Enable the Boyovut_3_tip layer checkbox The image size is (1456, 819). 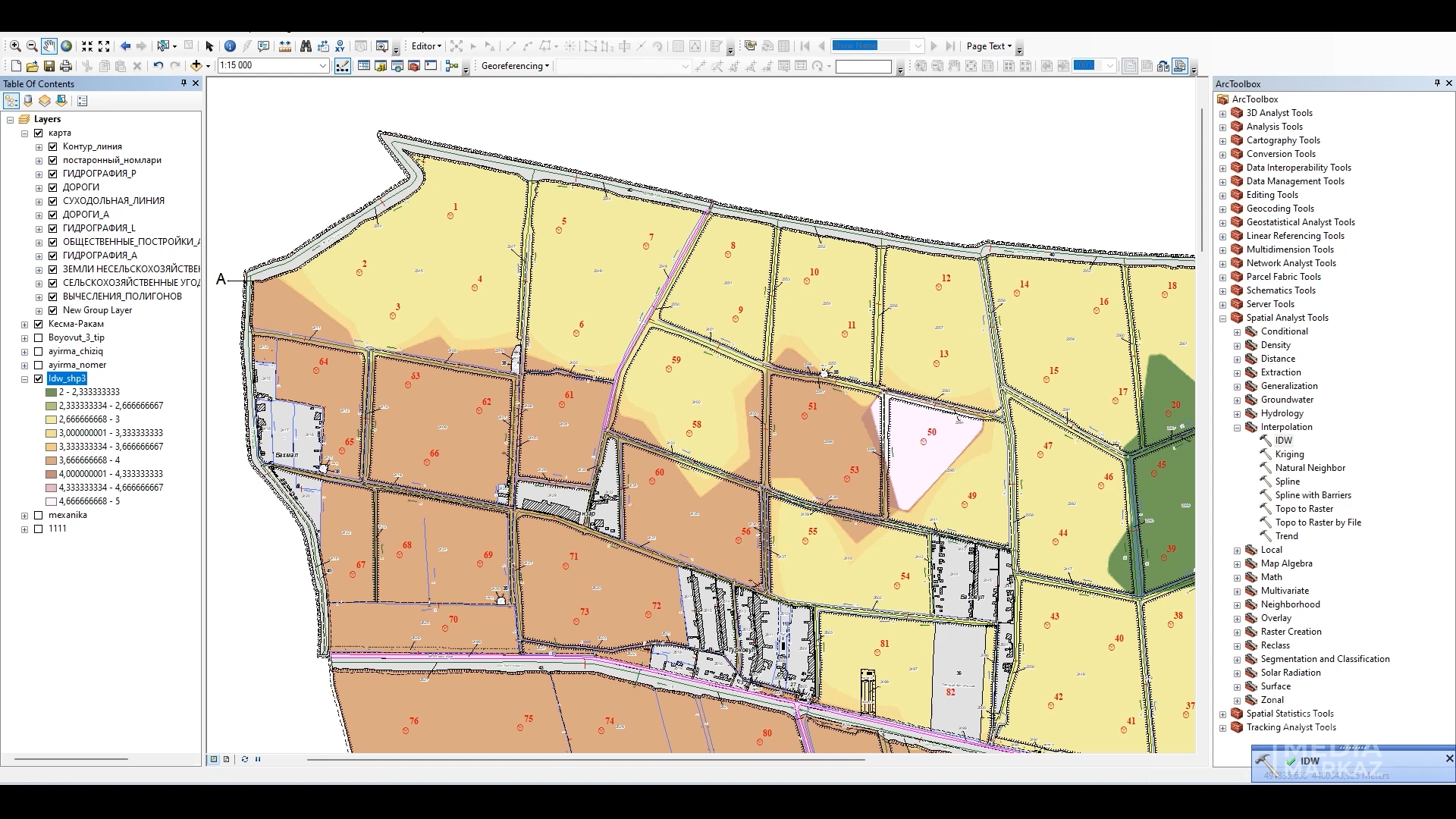click(x=39, y=337)
